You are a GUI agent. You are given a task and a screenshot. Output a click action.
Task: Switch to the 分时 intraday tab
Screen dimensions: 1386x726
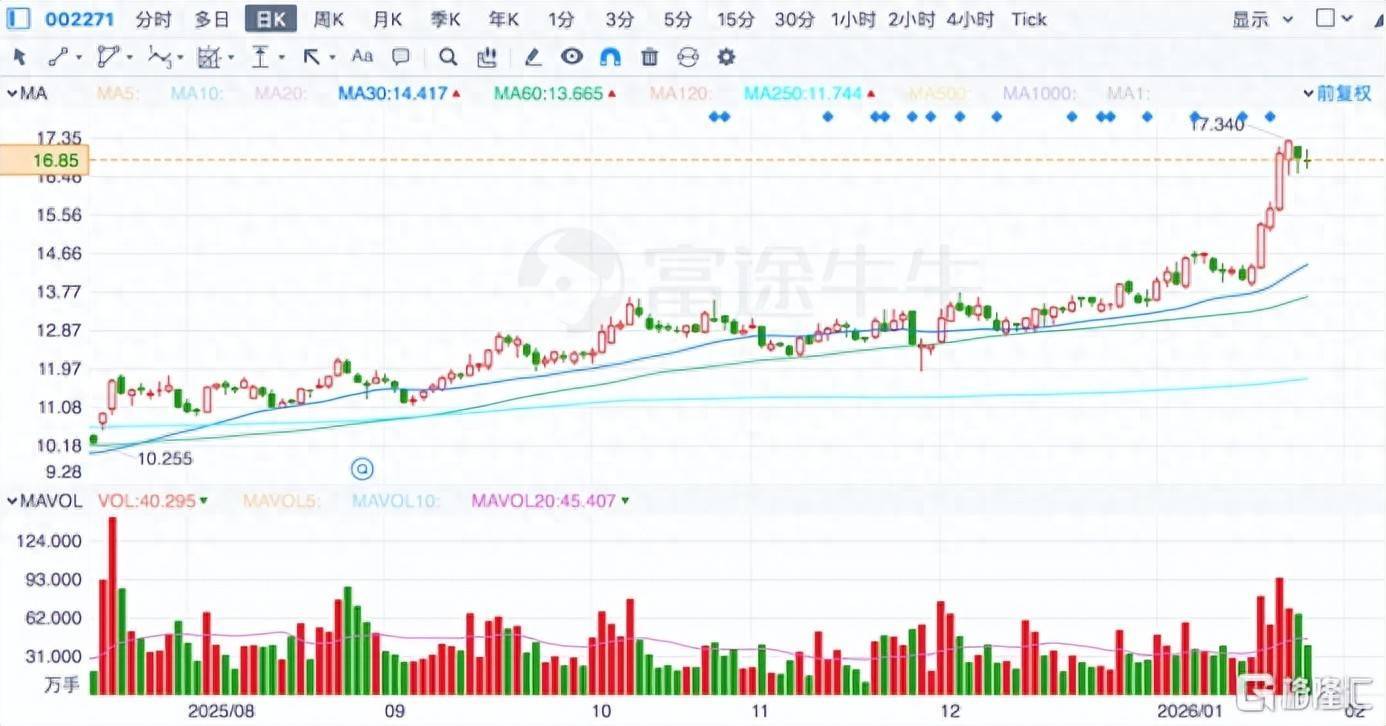point(153,19)
